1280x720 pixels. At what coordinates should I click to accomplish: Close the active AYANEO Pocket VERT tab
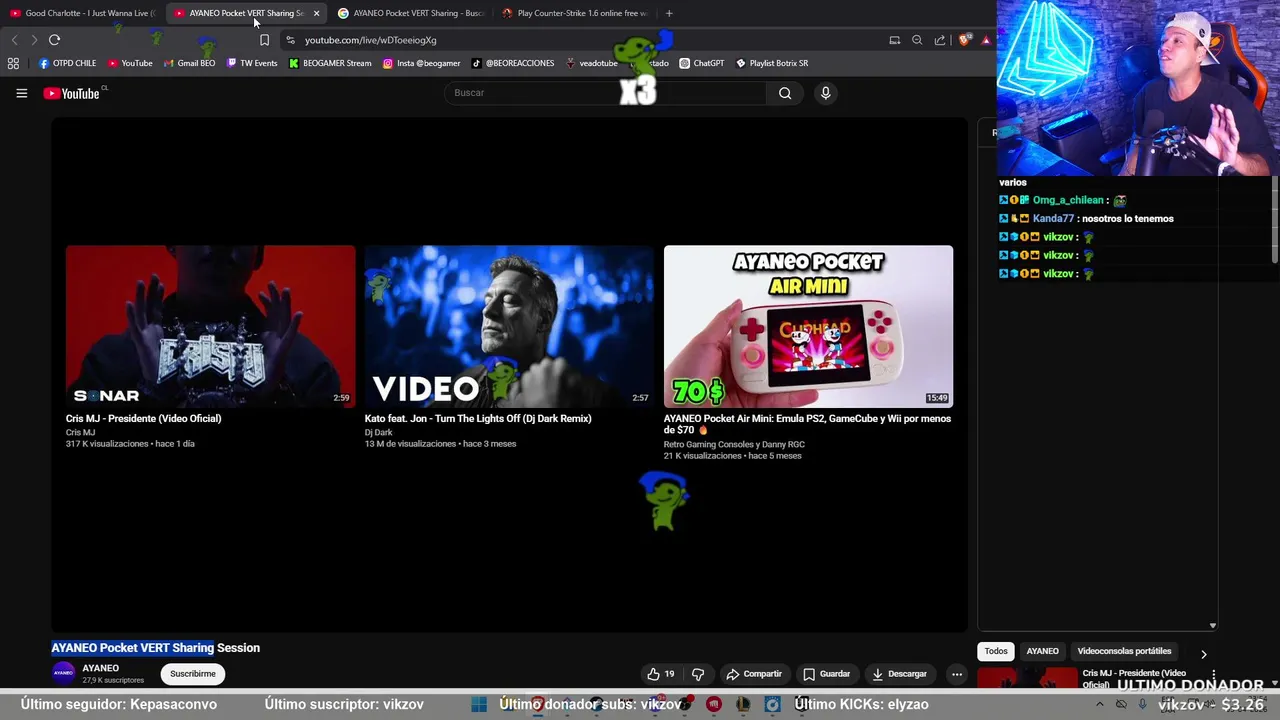coord(316,13)
